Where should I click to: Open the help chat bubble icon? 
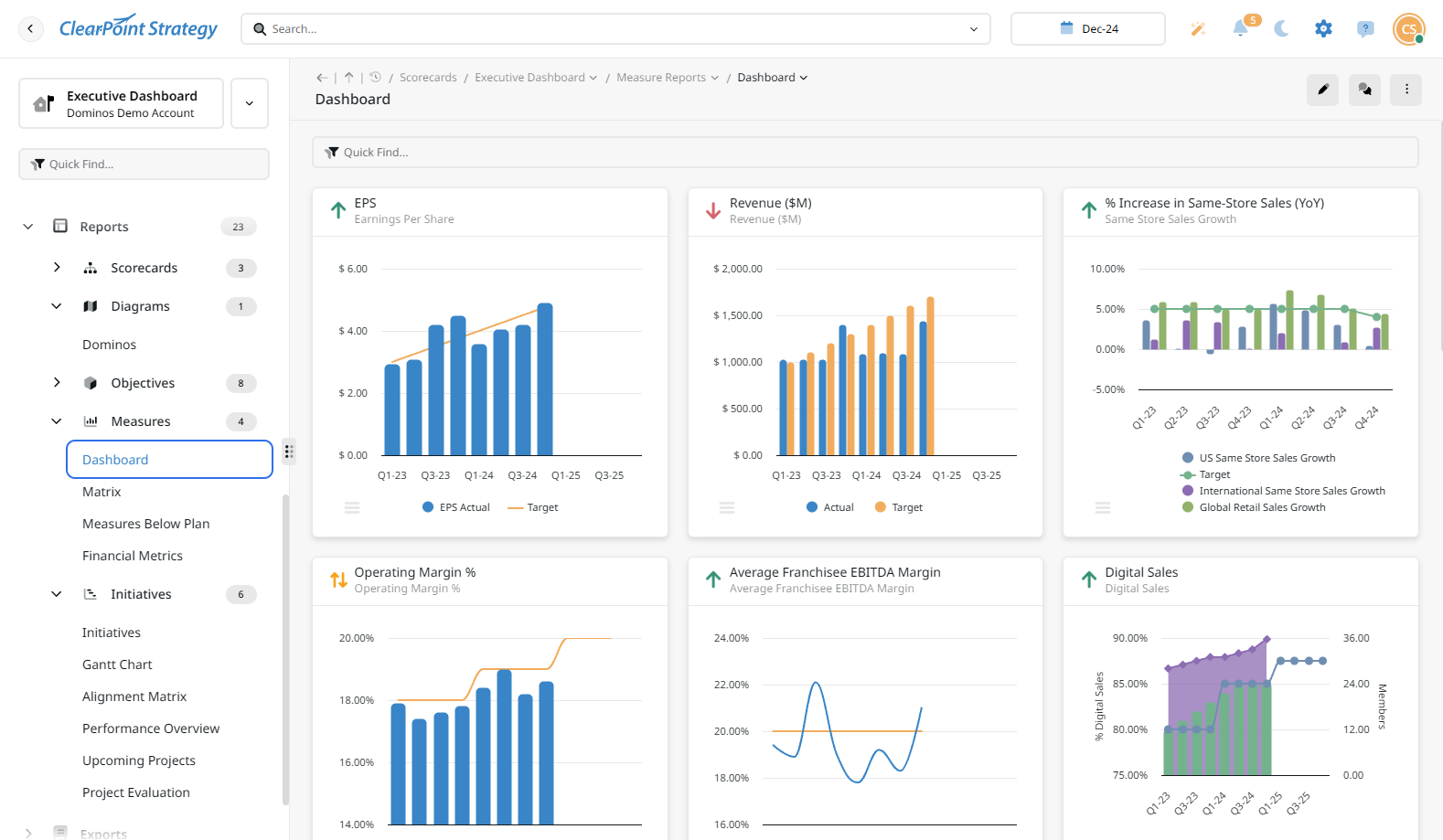click(x=1365, y=28)
